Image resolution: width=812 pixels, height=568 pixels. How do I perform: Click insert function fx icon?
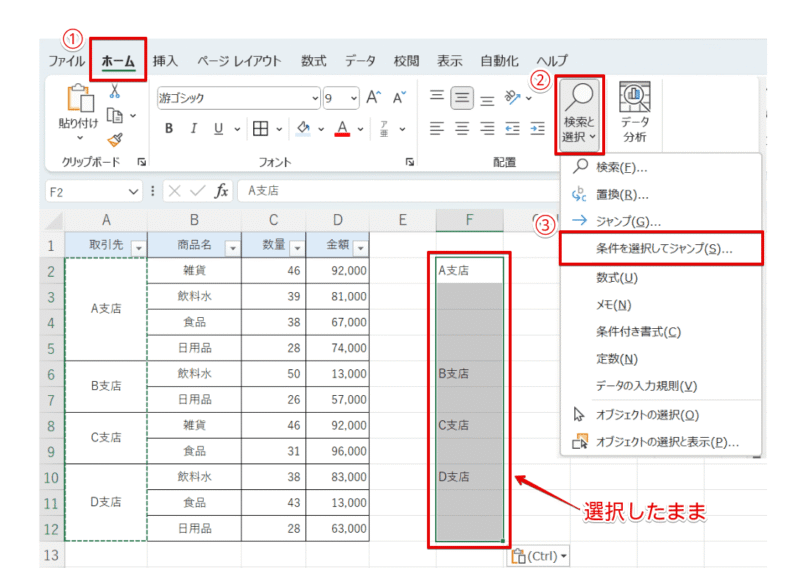click(x=221, y=191)
